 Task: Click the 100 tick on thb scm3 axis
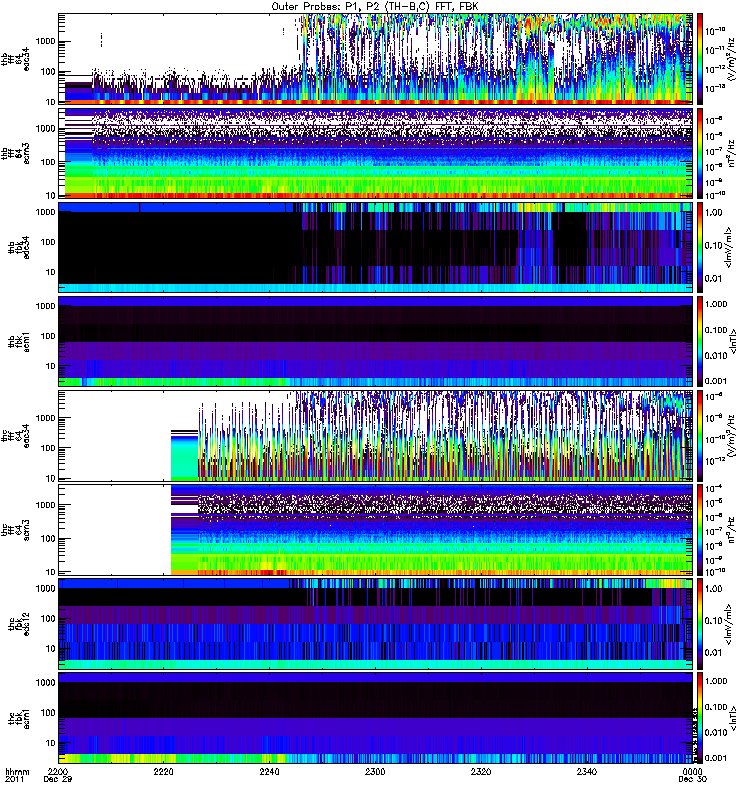[x=48, y=162]
